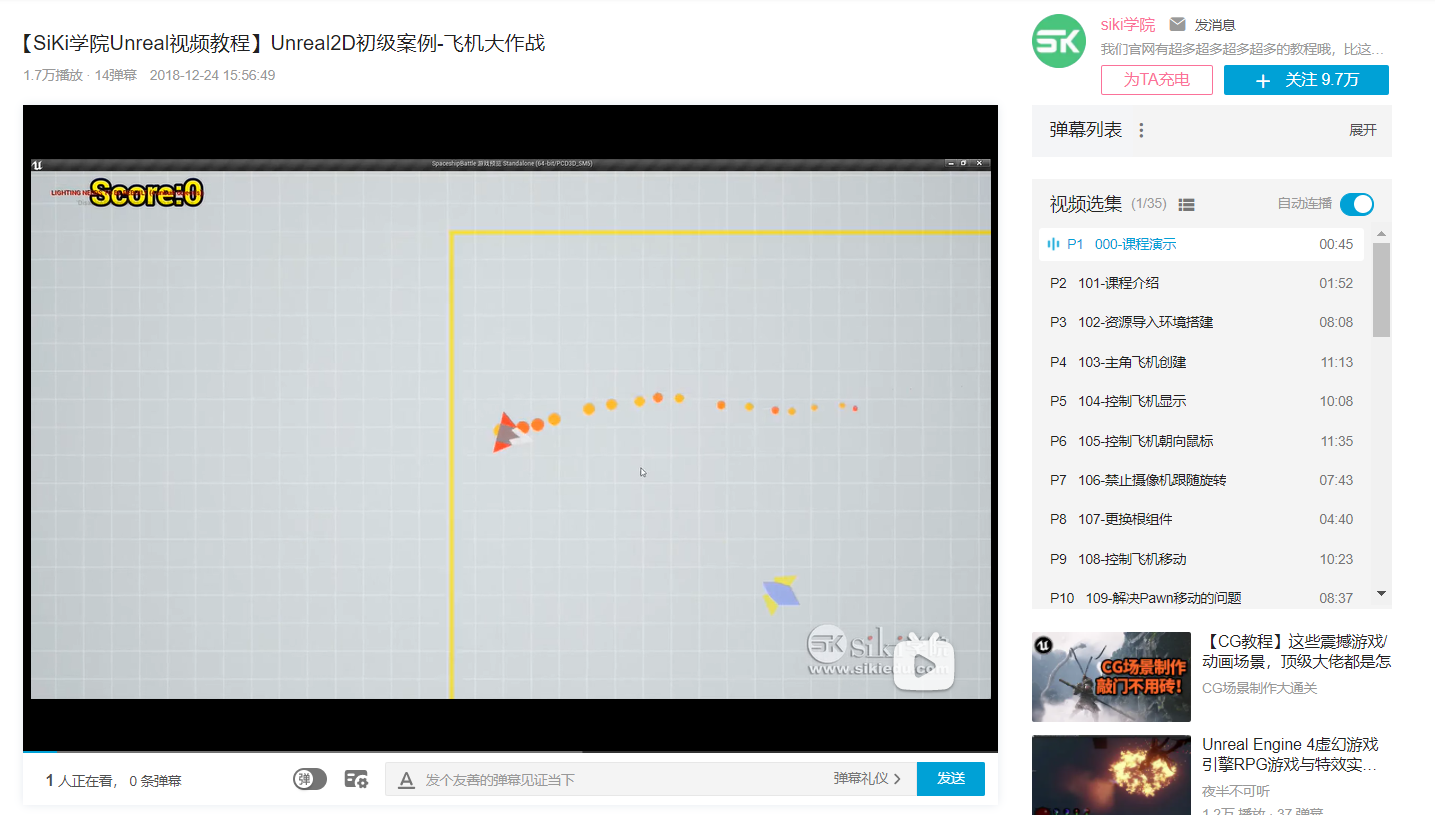This screenshot has width=1435, height=815.
Task: Click the CG场景制作大通关 uploader name
Action: [x=1259, y=688]
